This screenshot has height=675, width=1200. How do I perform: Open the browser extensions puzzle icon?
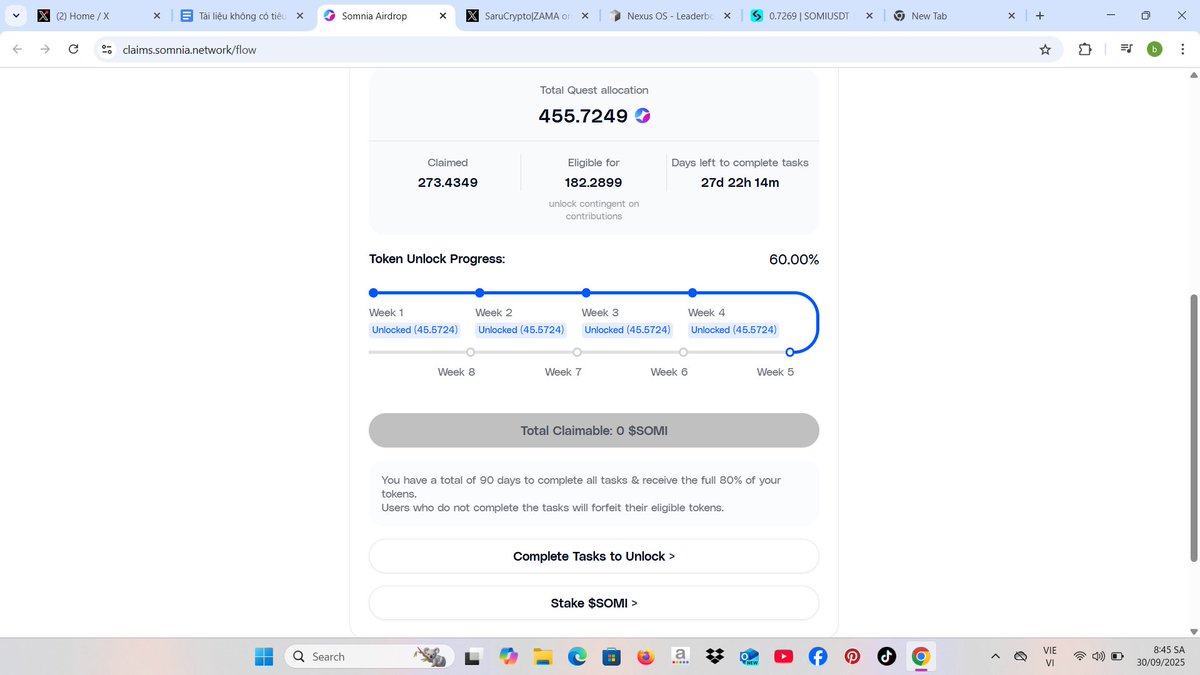click(1085, 49)
